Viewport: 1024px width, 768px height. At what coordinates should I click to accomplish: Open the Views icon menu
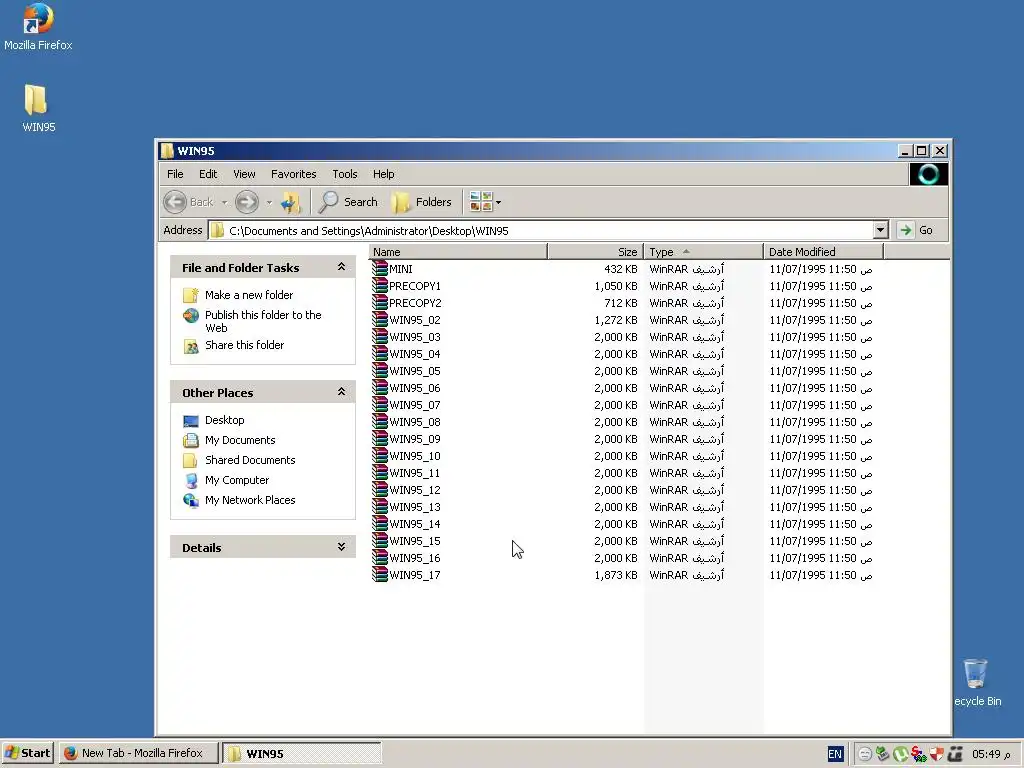coord(485,202)
